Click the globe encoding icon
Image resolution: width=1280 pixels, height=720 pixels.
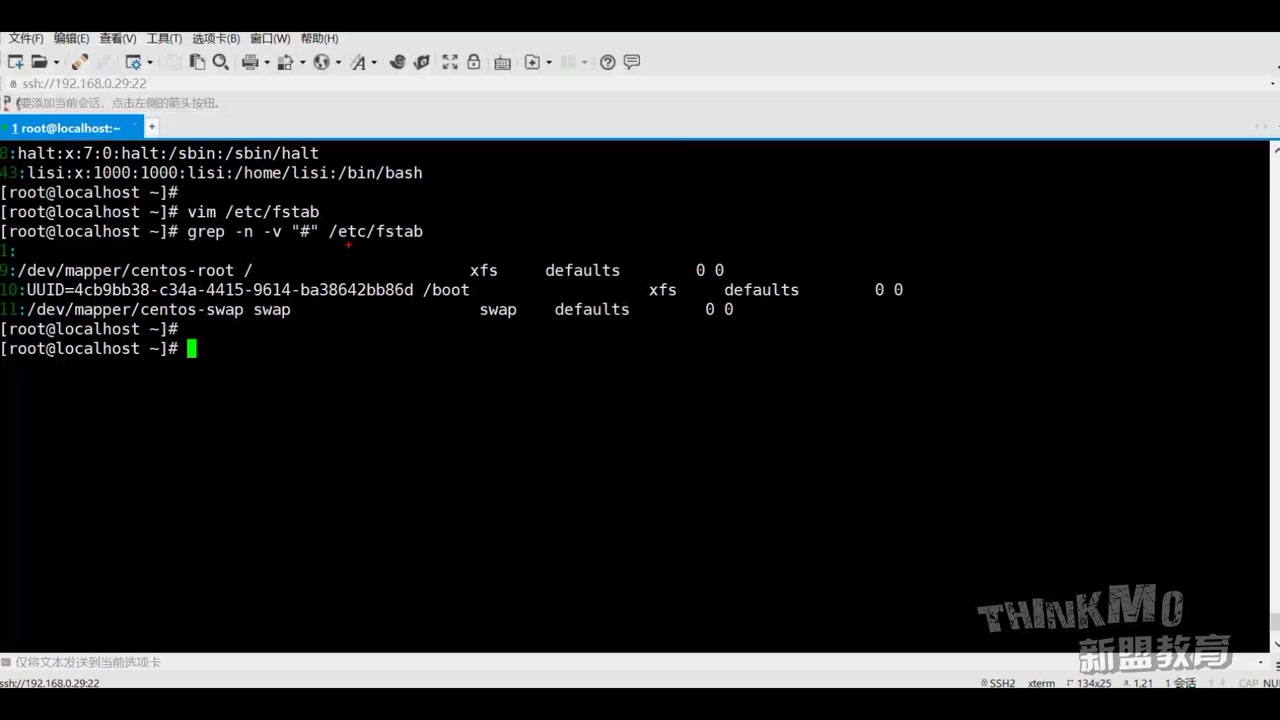[321, 62]
